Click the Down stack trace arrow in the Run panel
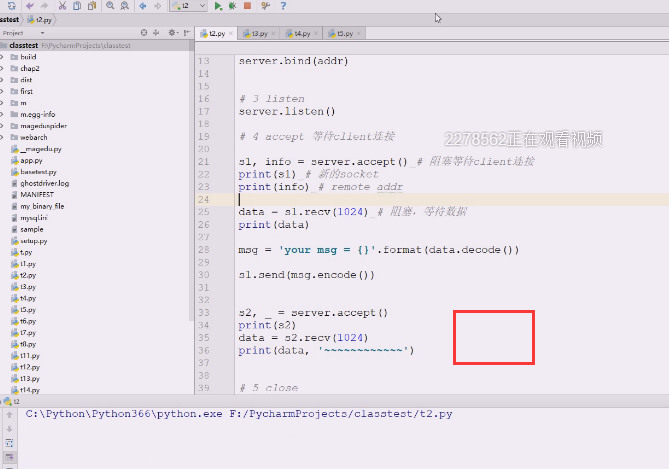The image size is (669, 469). pyautogui.click(x=9, y=429)
